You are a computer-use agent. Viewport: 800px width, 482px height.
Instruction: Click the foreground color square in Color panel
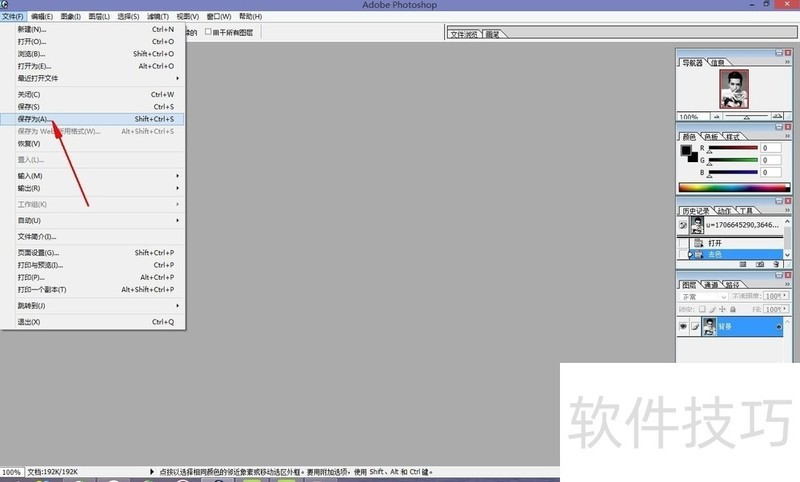pyautogui.click(x=686, y=150)
